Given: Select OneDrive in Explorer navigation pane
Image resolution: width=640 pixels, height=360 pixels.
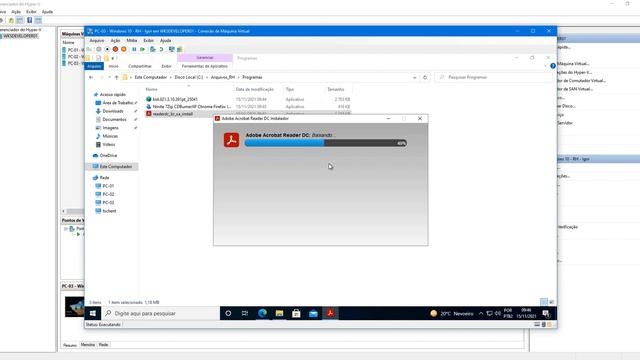Looking at the screenshot, I should pos(108,156).
